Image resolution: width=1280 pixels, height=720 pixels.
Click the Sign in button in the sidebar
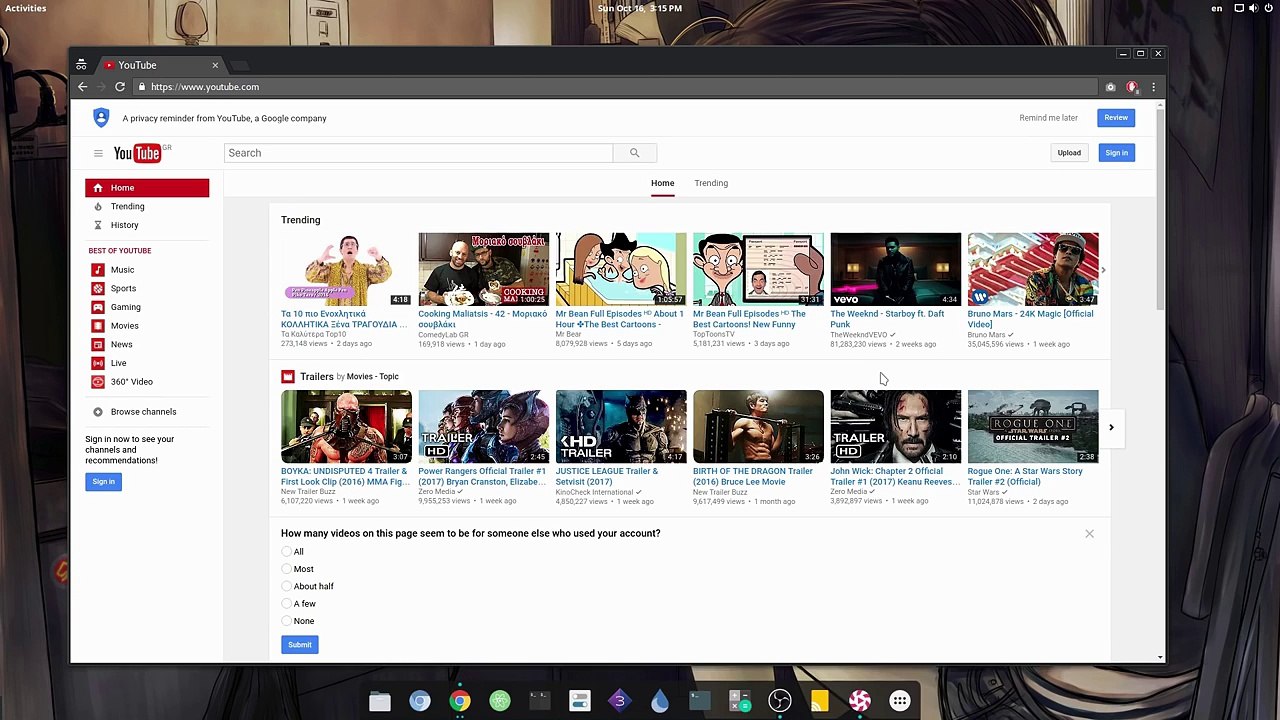point(104,482)
